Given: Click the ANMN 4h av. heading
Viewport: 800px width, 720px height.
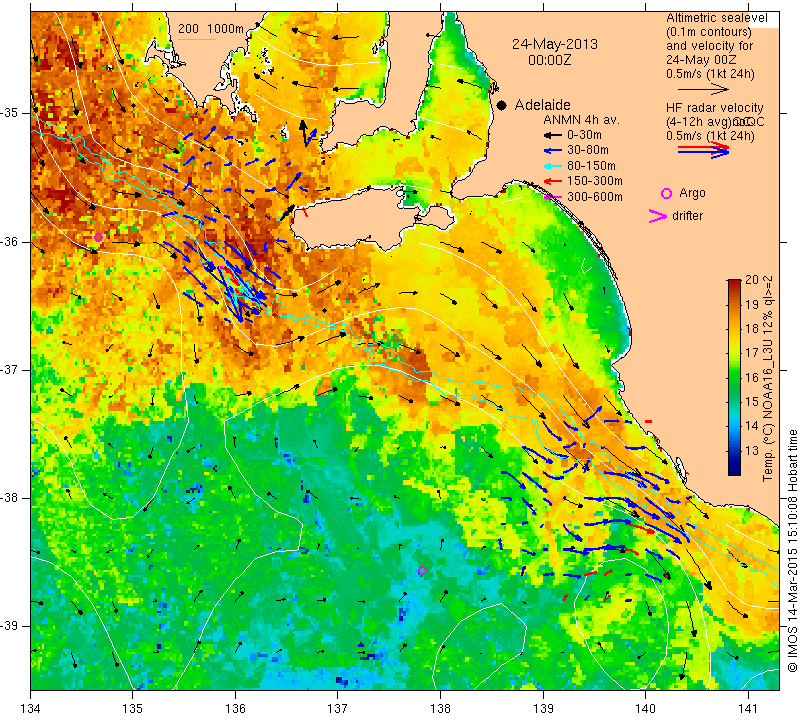Looking at the screenshot, I should click(581, 120).
